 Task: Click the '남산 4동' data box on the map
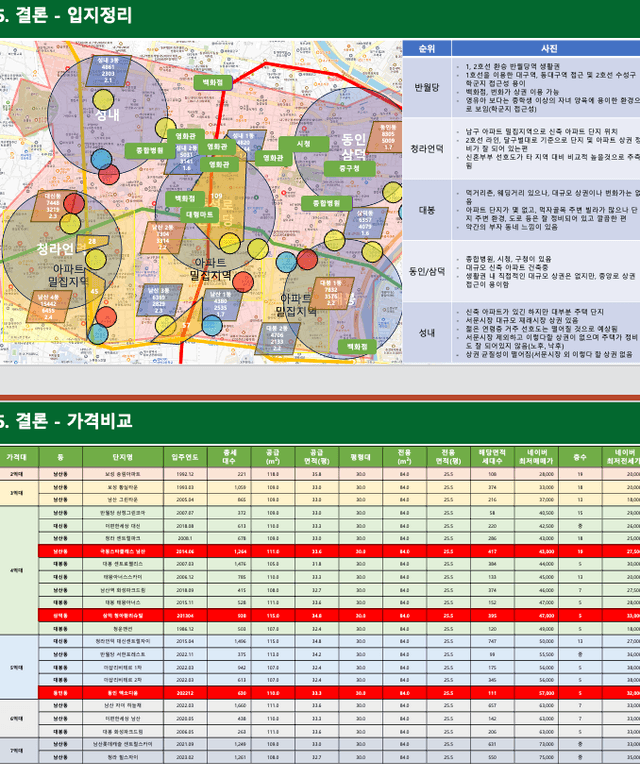[48, 306]
